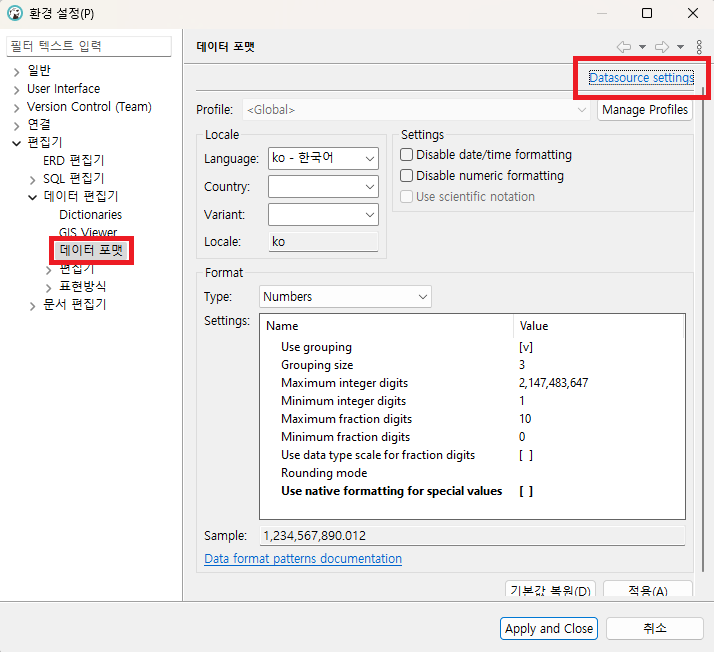714x652 pixels.
Task: Click the DBeaver app icon in title bar
Action: point(15,14)
